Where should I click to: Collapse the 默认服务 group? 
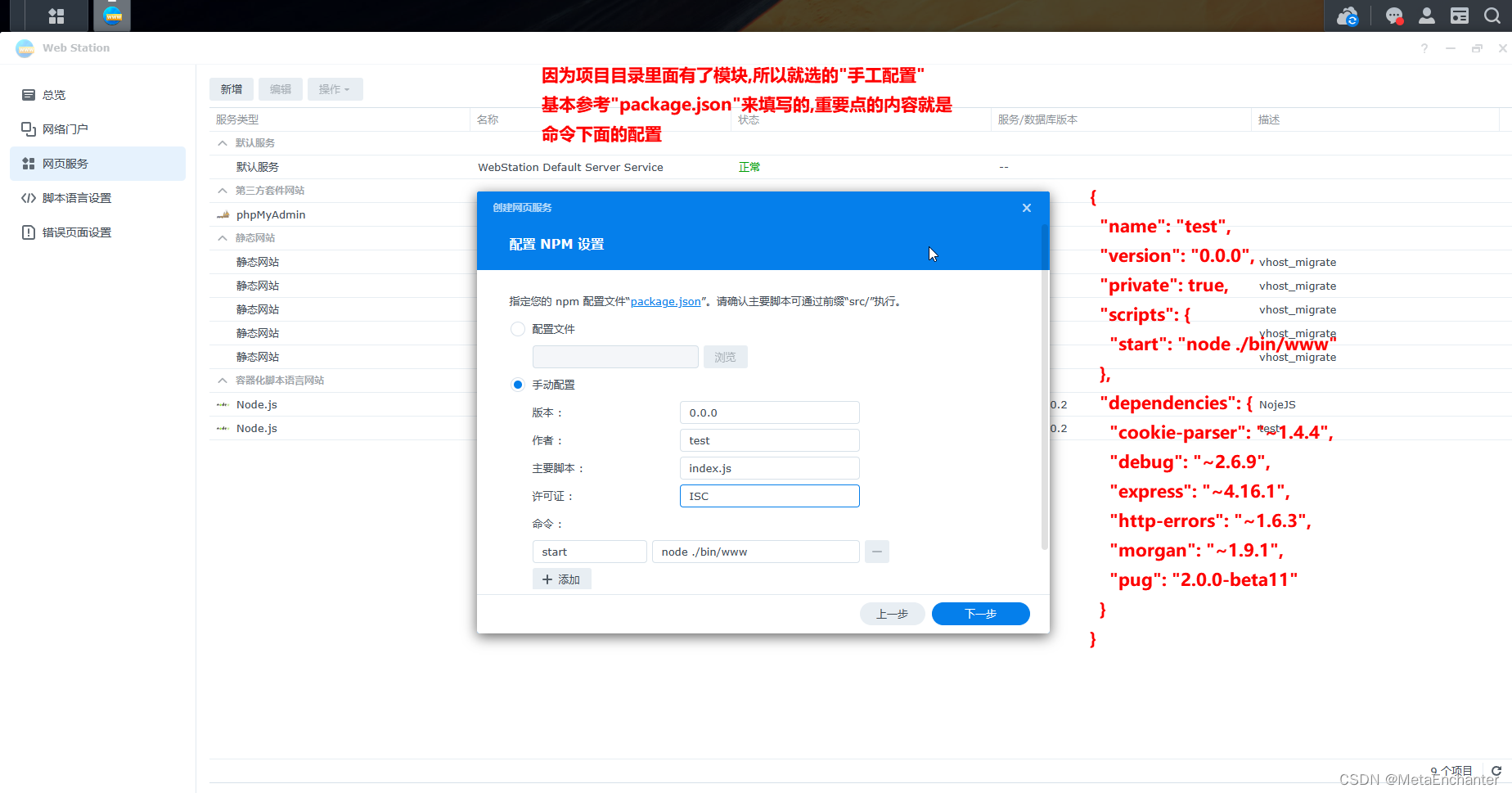pos(223,143)
